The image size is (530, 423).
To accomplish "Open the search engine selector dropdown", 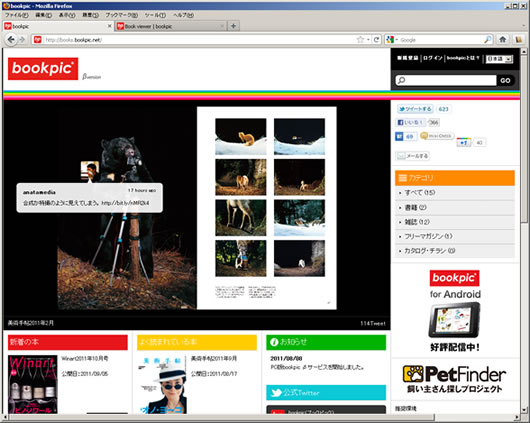I will coord(392,40).
